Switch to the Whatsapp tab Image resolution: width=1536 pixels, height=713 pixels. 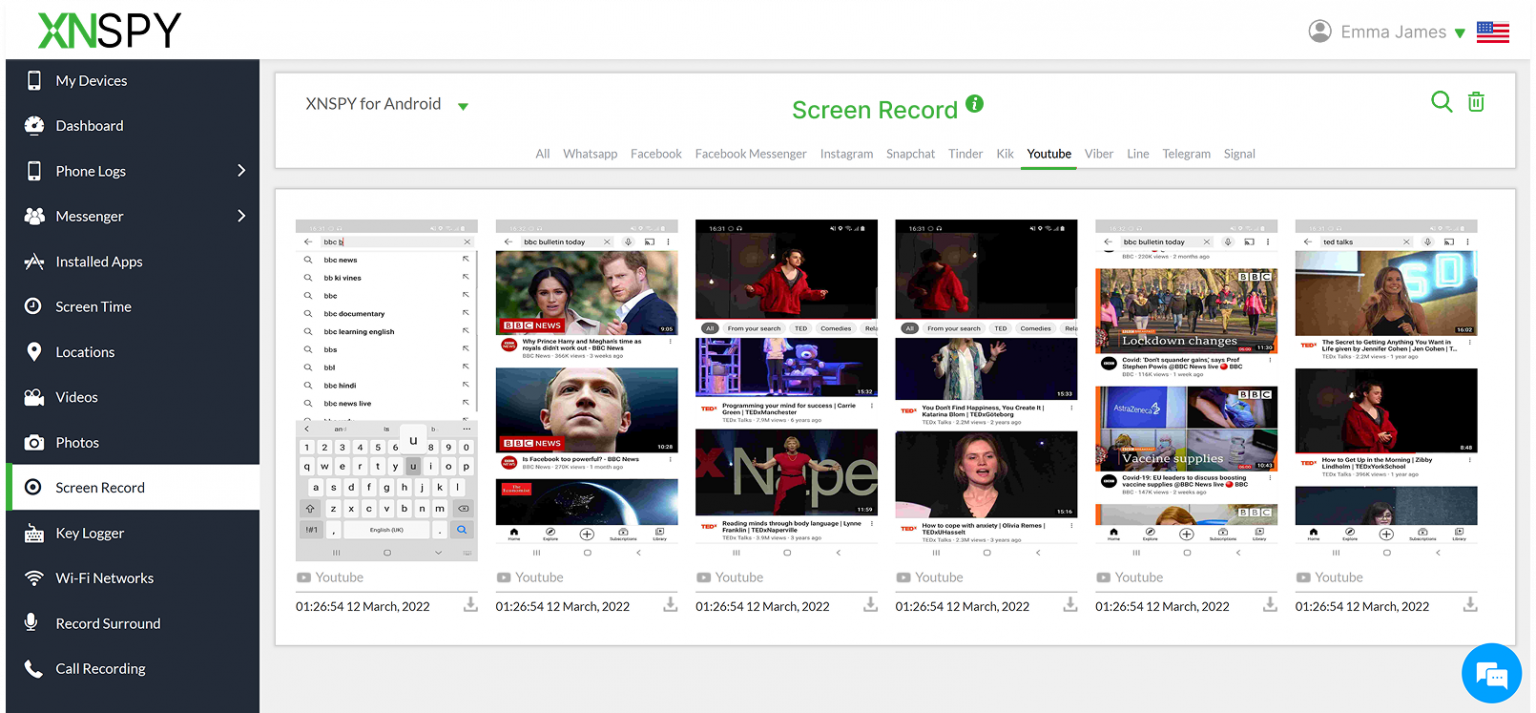pos(590,154)
